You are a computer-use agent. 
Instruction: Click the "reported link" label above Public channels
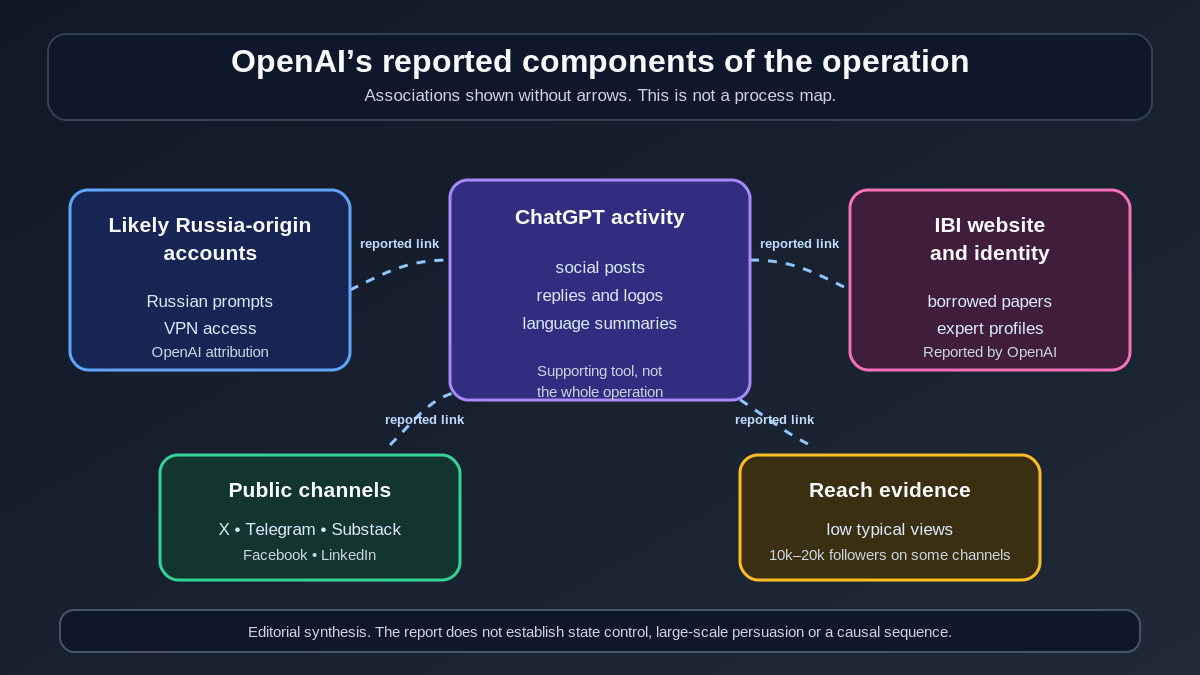pyautogui.click(x=425, y=420)
